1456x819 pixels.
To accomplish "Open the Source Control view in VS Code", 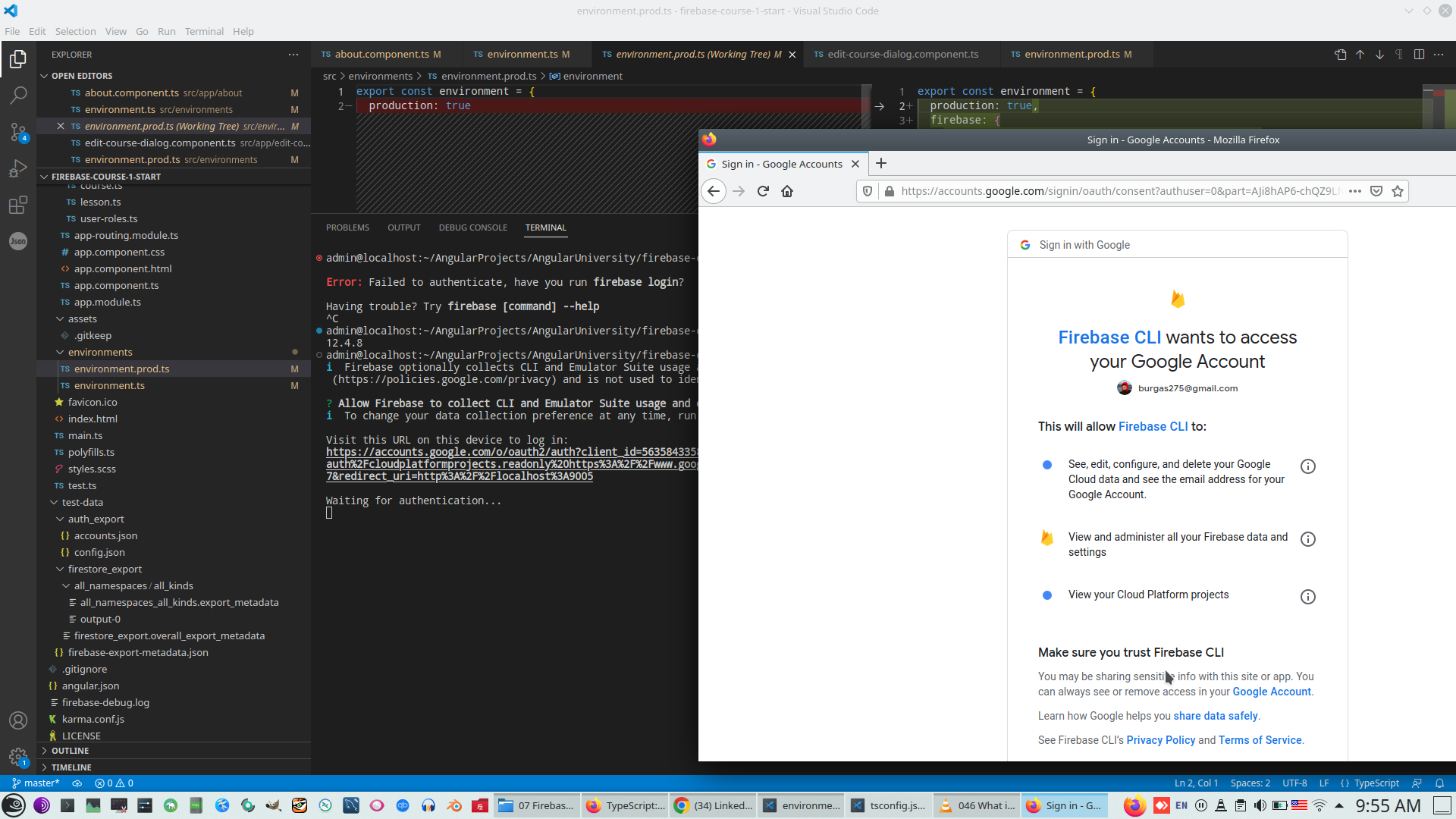I will [x=18, y=132].
